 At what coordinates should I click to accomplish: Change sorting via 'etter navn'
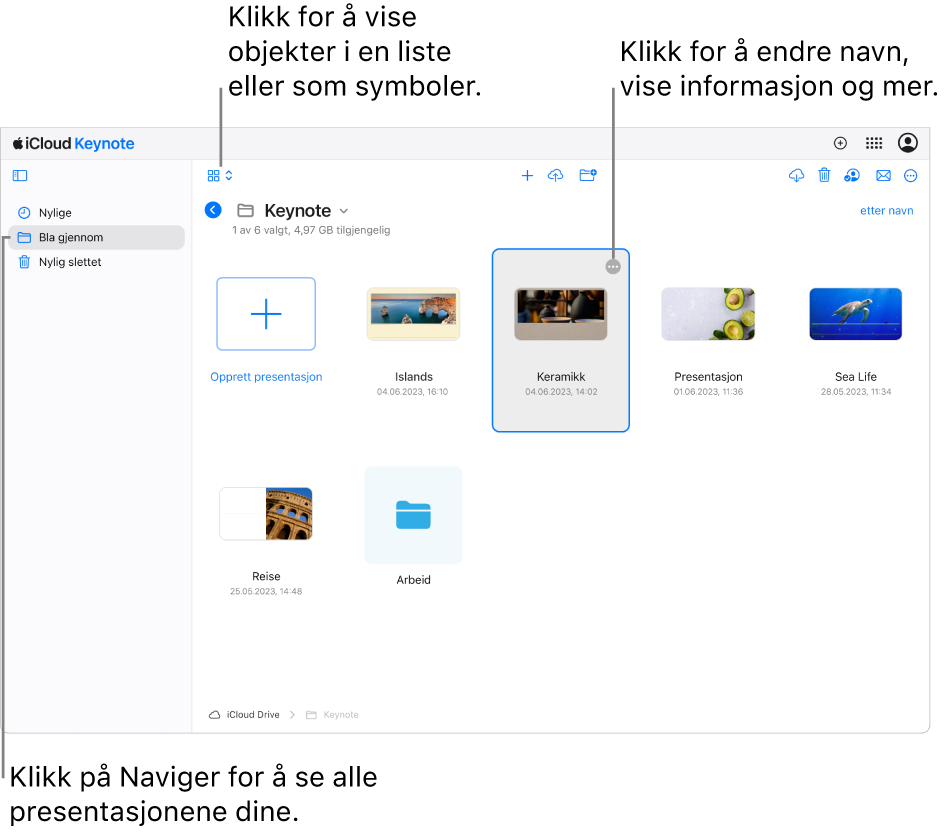click(x=886, y=211)
